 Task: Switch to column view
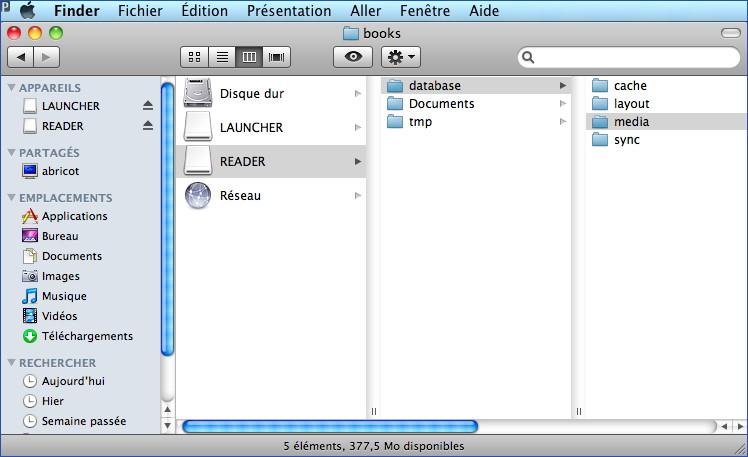[x=249, y=57]
